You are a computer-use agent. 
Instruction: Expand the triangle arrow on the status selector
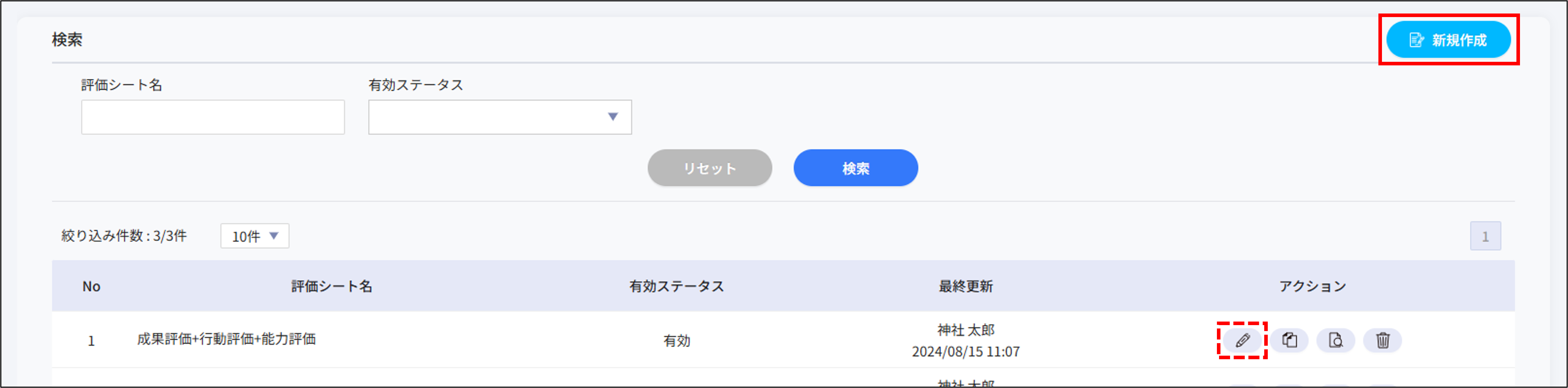613,117
